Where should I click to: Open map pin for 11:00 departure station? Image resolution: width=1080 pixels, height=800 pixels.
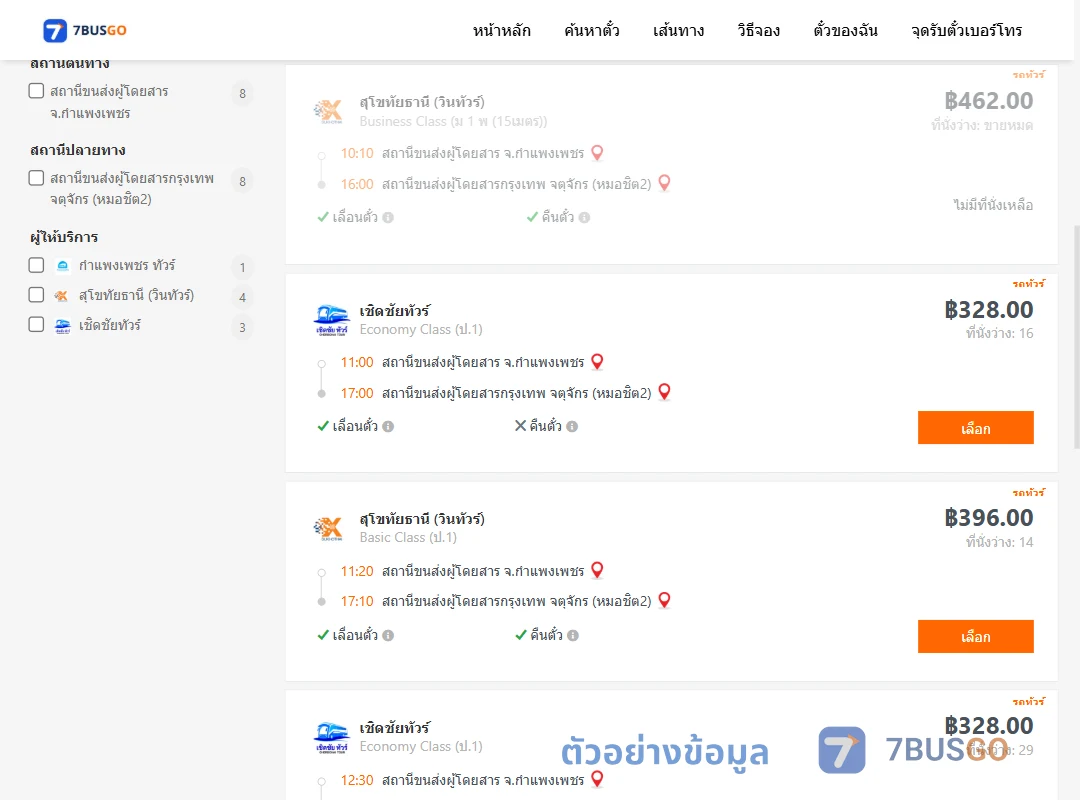coord(597,362)
